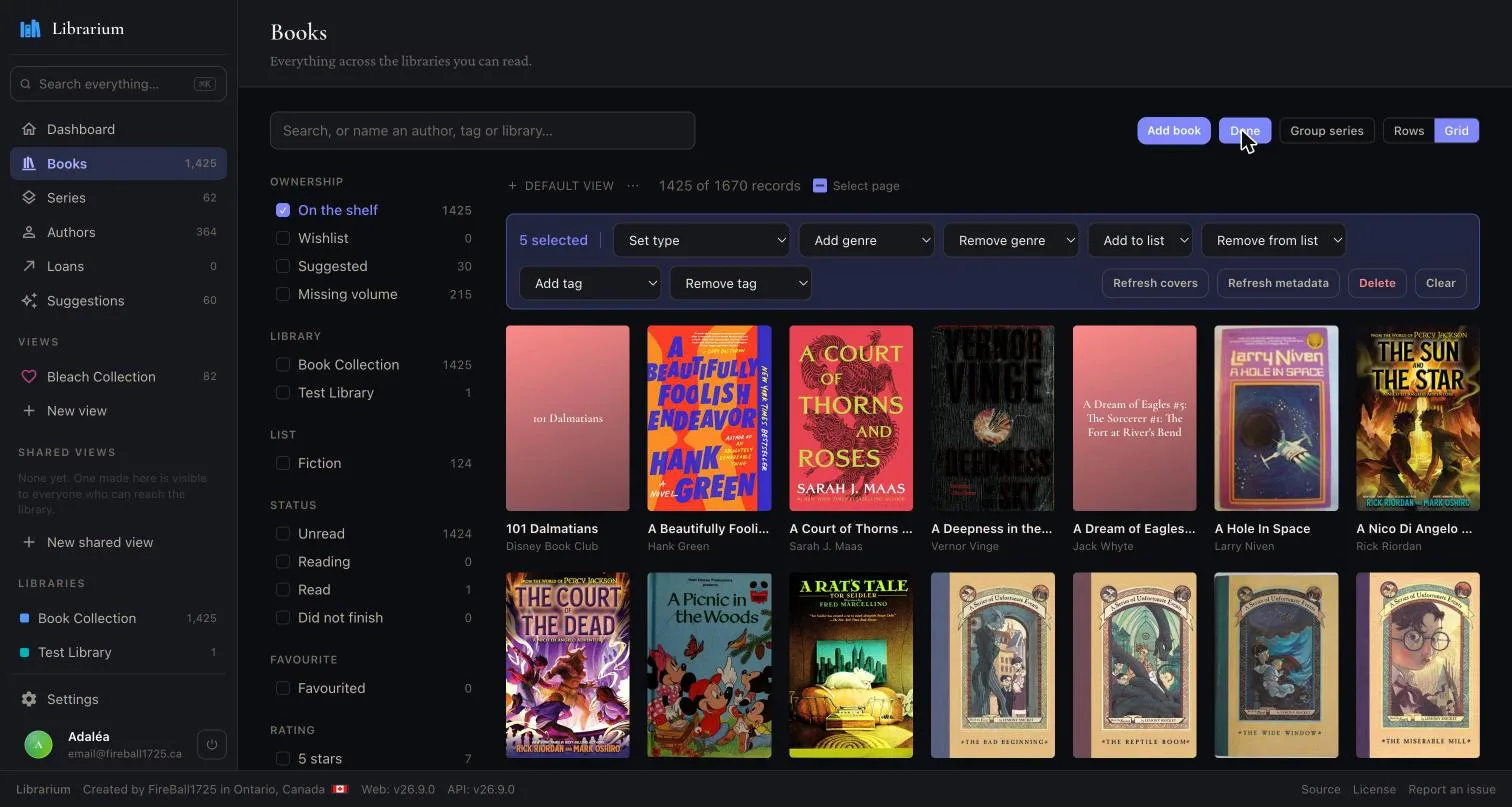This screenshot has height=807, width=1512.
Task: Focus the author, tag or library search box
Action: tap(482, 131)
